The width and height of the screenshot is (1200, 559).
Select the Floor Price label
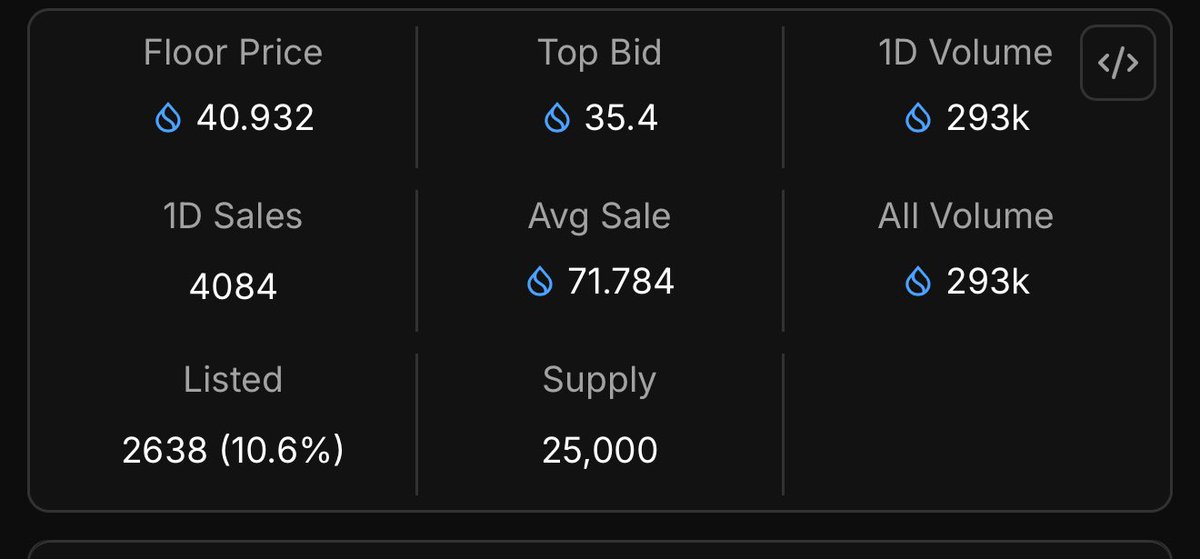pyautogui.click(x=233, y=53)
